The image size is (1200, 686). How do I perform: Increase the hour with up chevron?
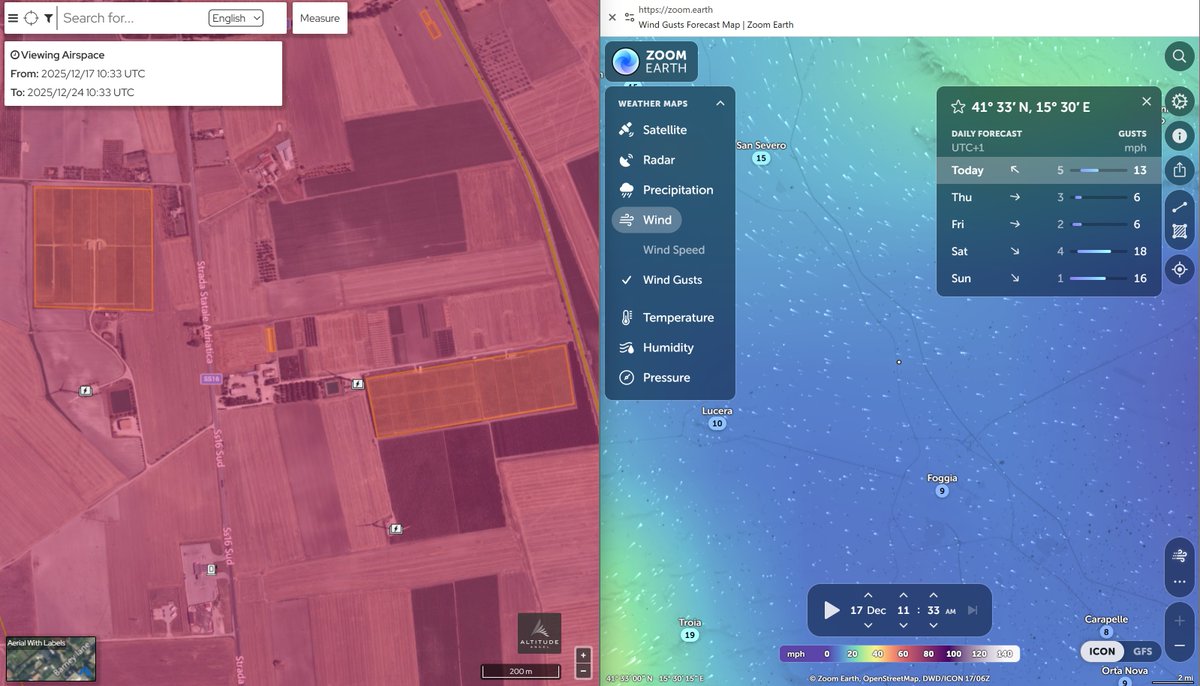pyautogui.click(x=903, y=595)
